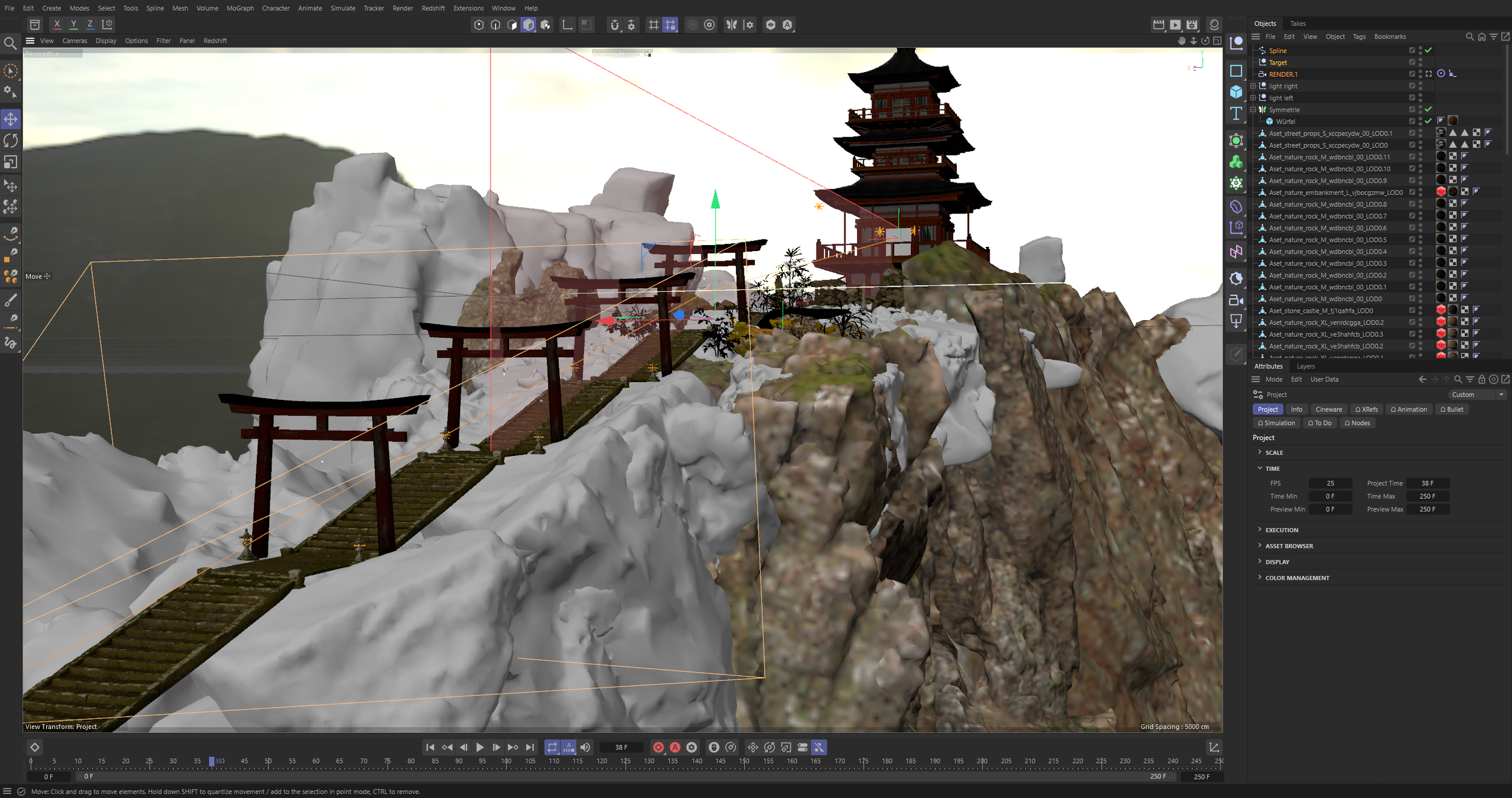The image size is (1512, 798).
Task: Click the Text spline tool icon
Action: (x=1236, y=113)
